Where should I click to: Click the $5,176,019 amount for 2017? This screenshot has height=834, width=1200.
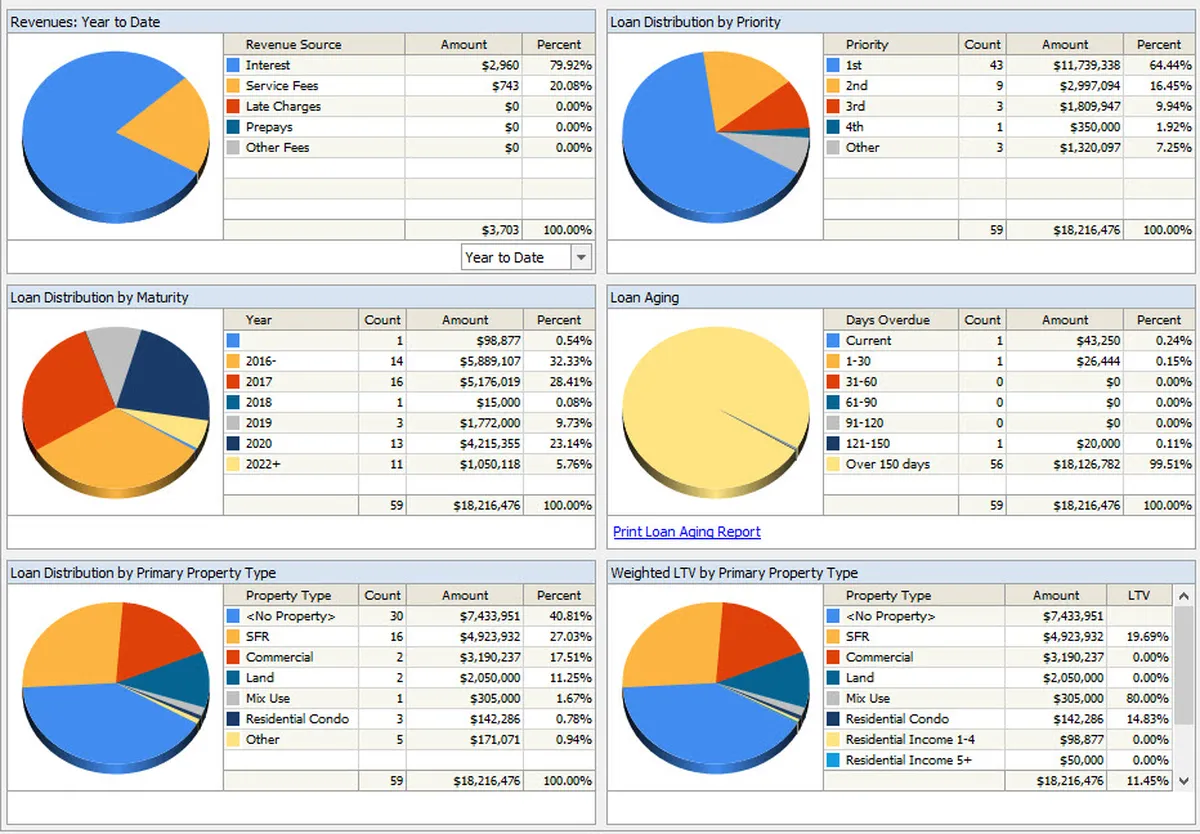464,382
